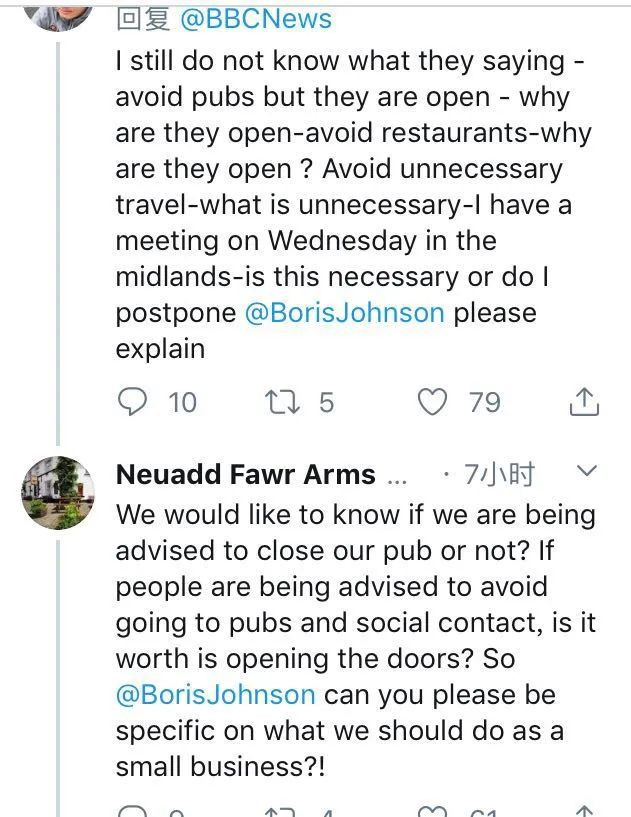Image resolution: width=631 pixels, height=817 pixels.
Task: Tap the truncated handle after Neuadd Fawr Arms
Action: (396, 476)
